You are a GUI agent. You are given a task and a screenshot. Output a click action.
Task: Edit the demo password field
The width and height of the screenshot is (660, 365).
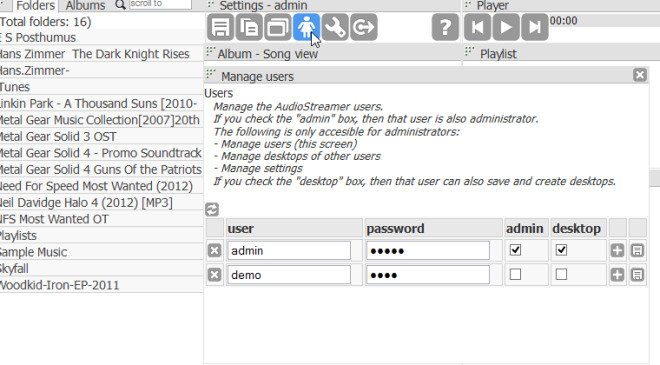click(x=428, y=275)
